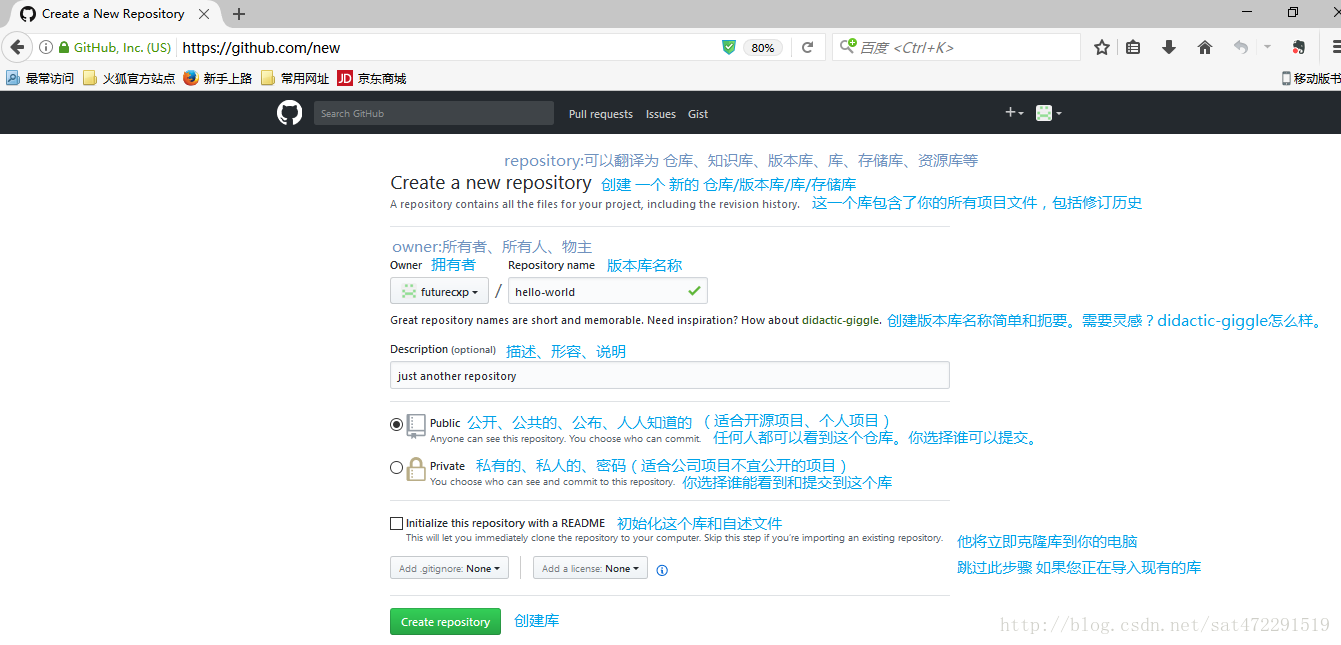Click the Owner label text
The image size is (1341, 645).
(406, 265)
